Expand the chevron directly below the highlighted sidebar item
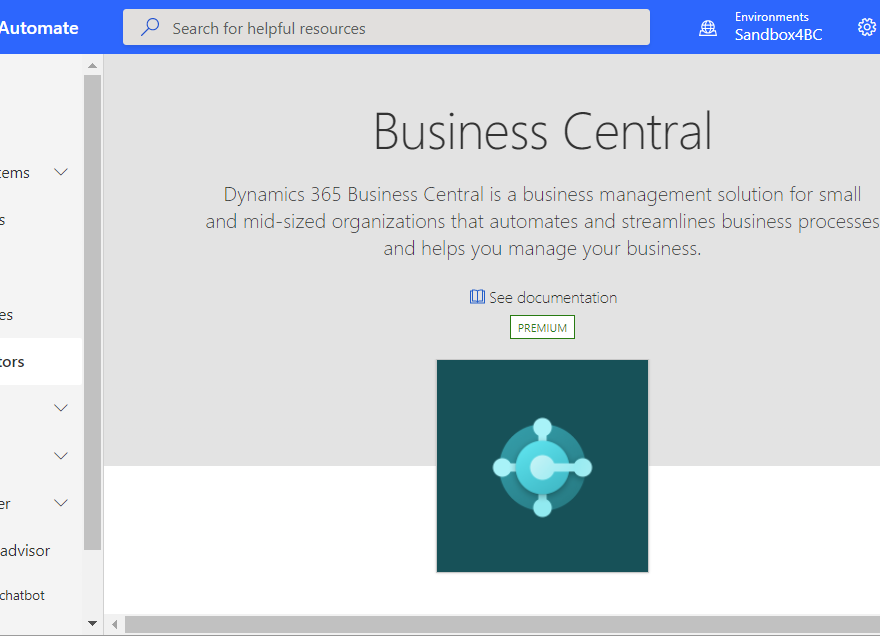 pyautogui.click(x=61, y=408)
